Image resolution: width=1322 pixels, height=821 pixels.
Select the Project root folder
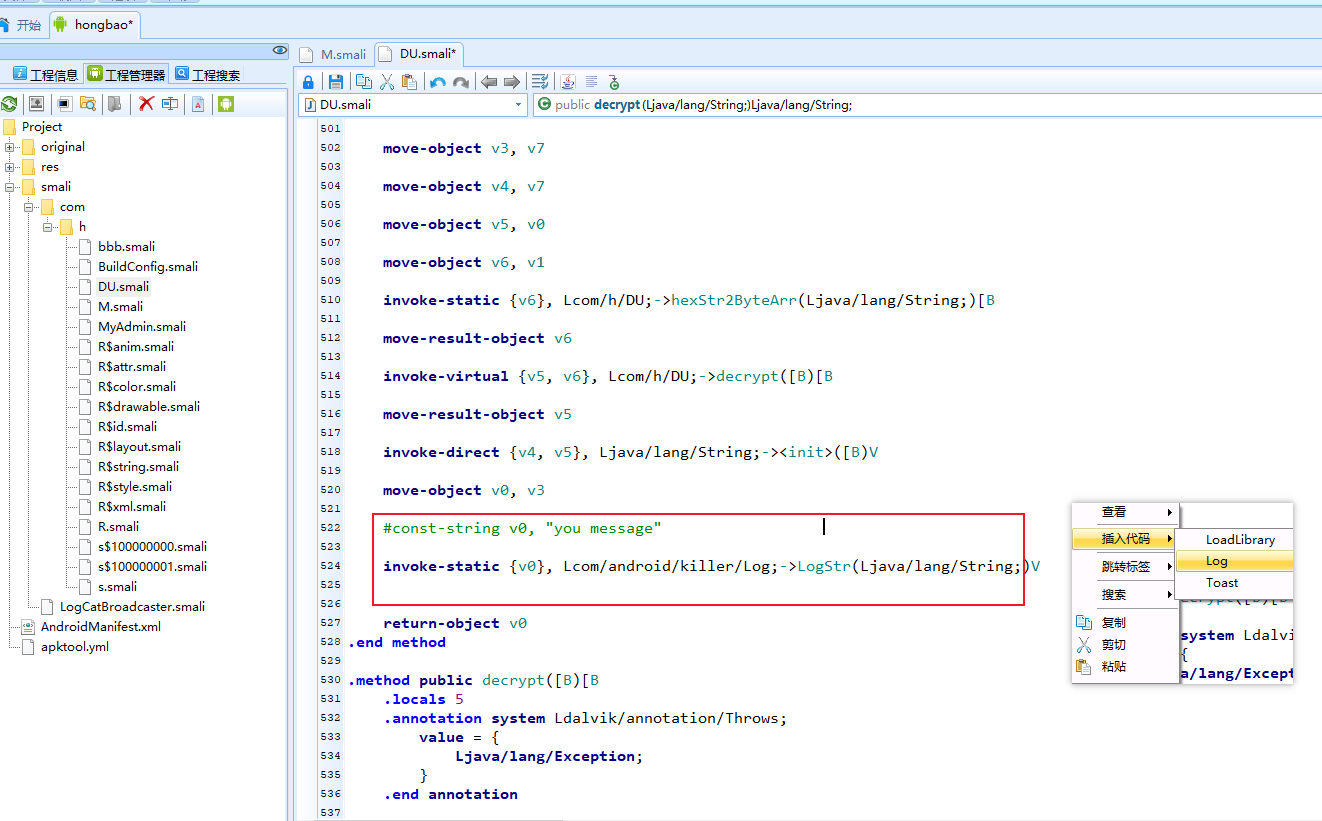click(42, 127)
